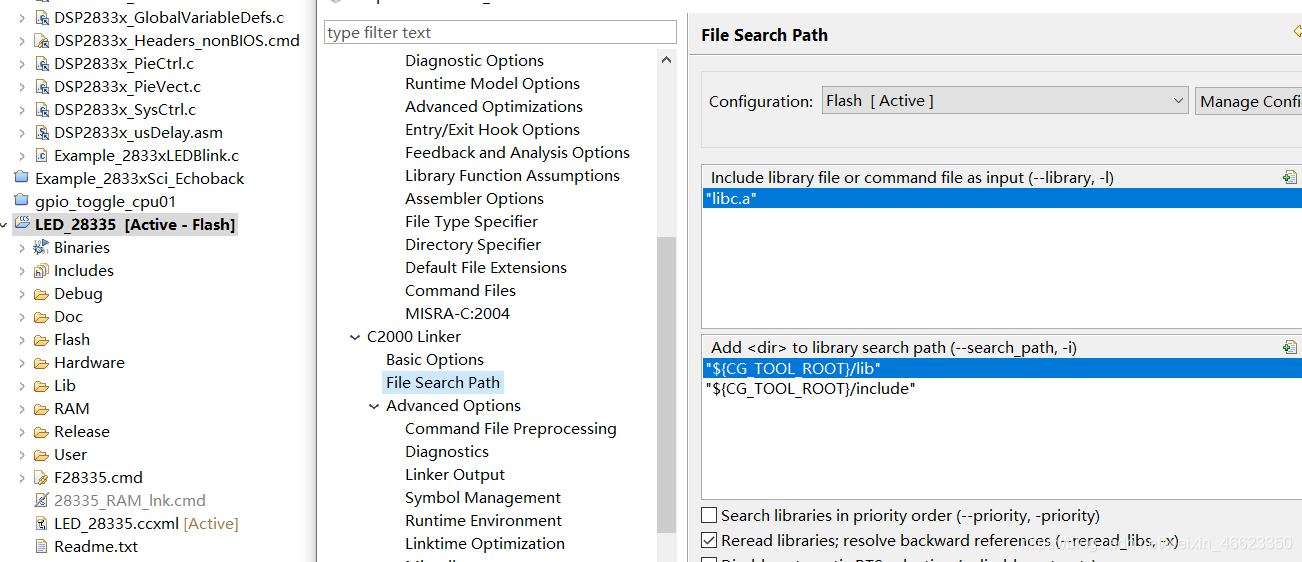Click the F28335.cmd linker file icon

pyautogui.click(x=41, y=477)
